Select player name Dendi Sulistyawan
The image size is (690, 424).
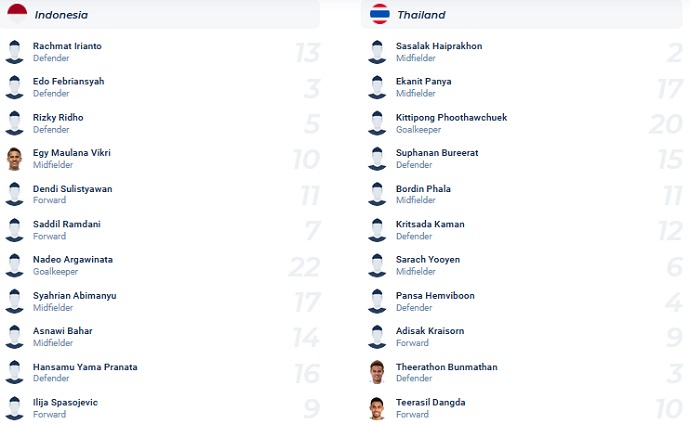point(72,188)
